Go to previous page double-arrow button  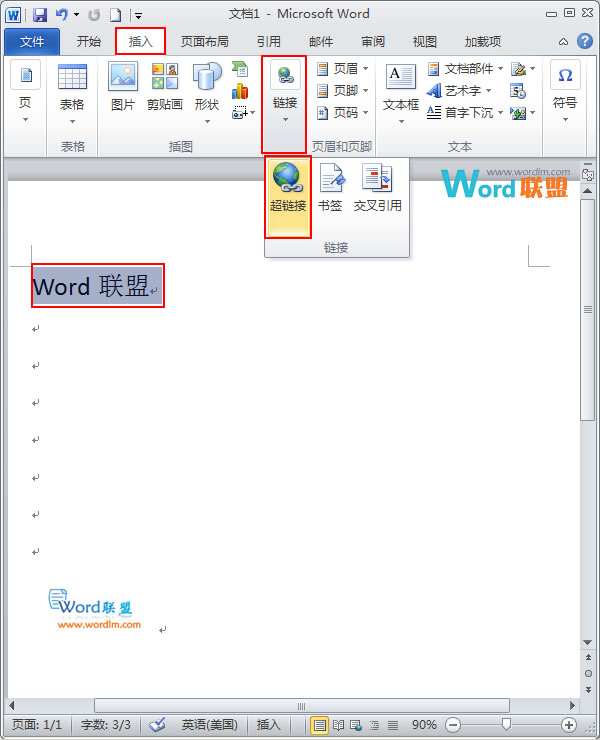tap(588, 657)
